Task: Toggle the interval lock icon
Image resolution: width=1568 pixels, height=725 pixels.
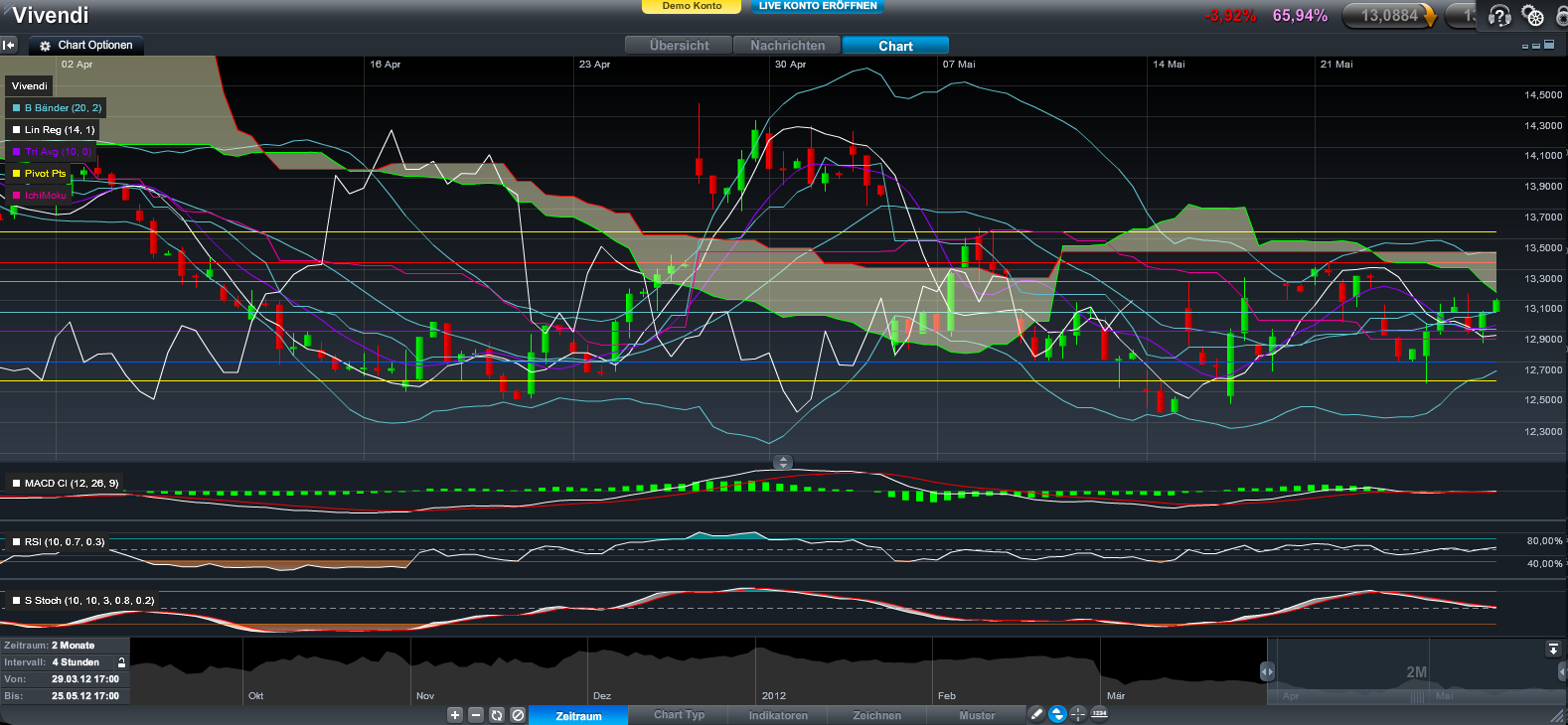Action: (x=121, y=662)
